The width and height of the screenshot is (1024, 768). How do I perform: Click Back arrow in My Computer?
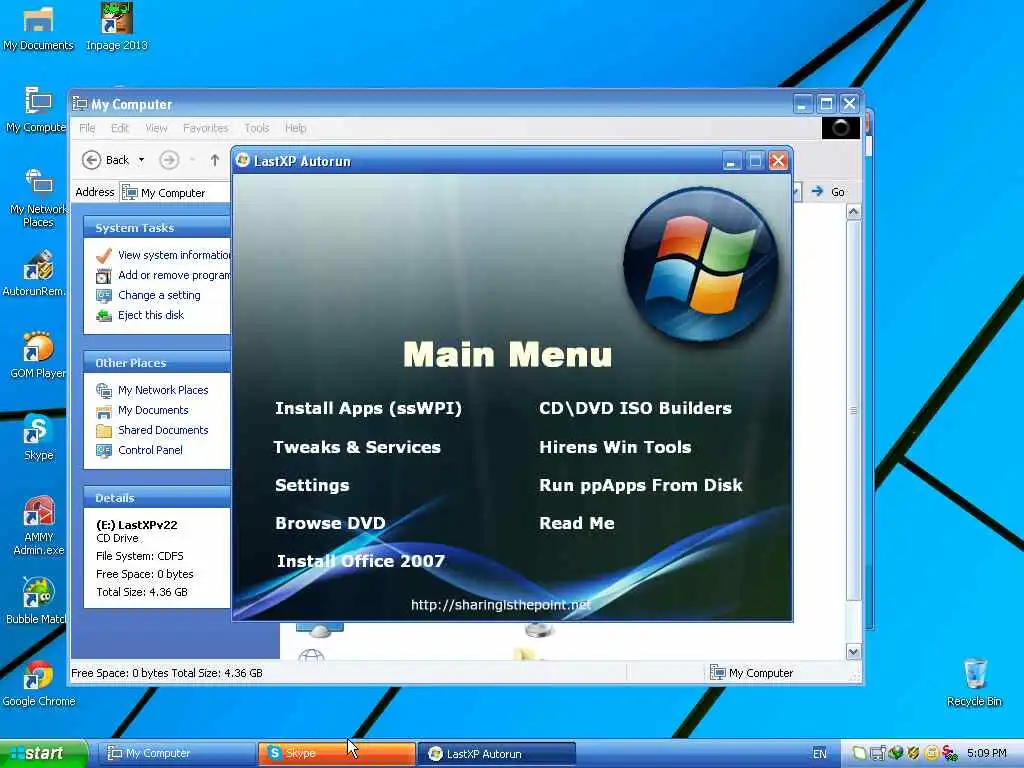(x=91, y=160)
